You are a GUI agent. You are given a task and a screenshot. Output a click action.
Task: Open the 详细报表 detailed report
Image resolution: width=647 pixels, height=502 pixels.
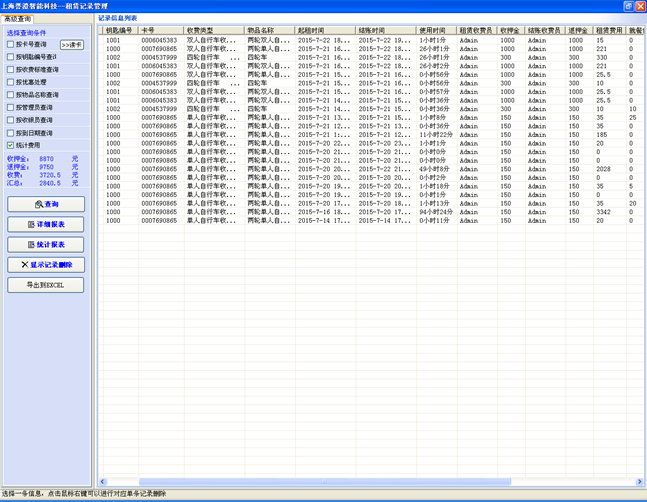46,225
